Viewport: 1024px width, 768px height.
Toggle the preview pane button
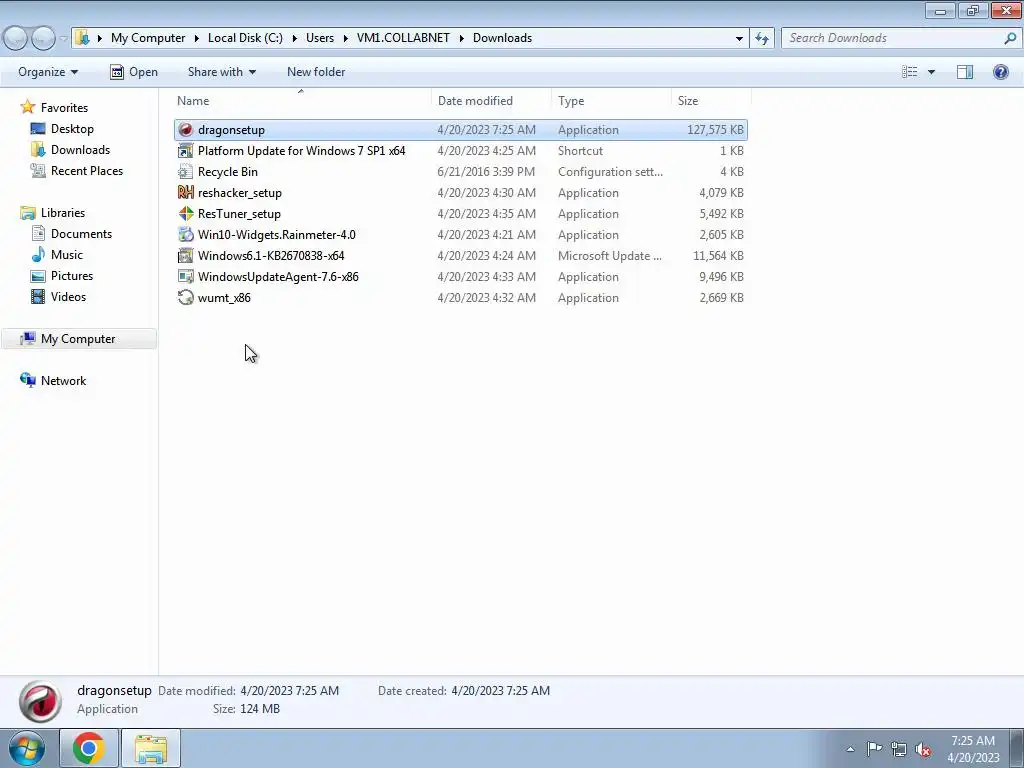965,72
